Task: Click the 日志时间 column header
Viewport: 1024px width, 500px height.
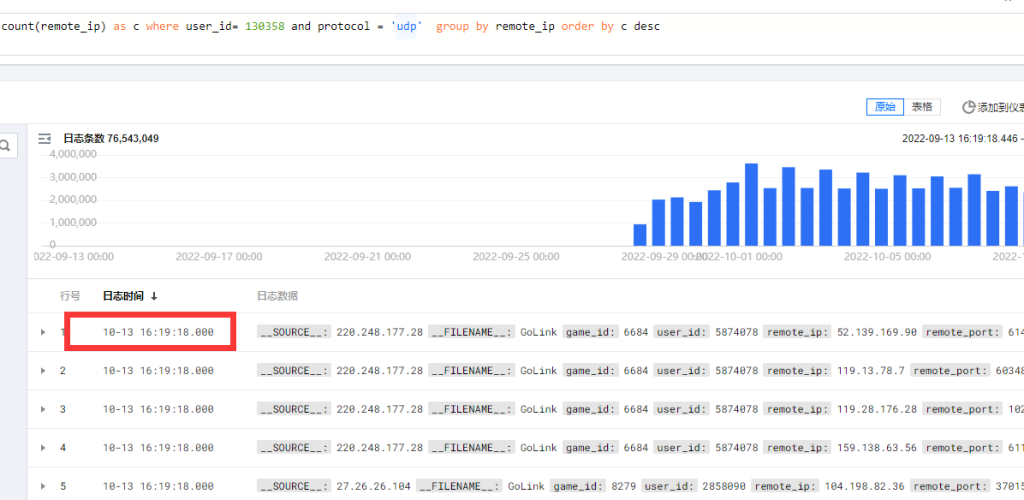Action: point(123,296)
